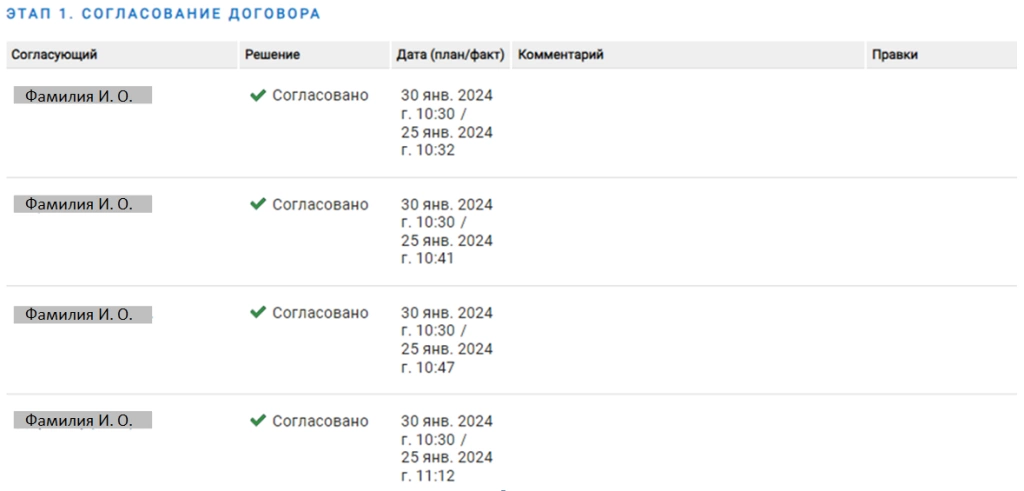Select the 'Правки' column header
The width and height of the screenshot is (1024, 491).
coord(894,55)
